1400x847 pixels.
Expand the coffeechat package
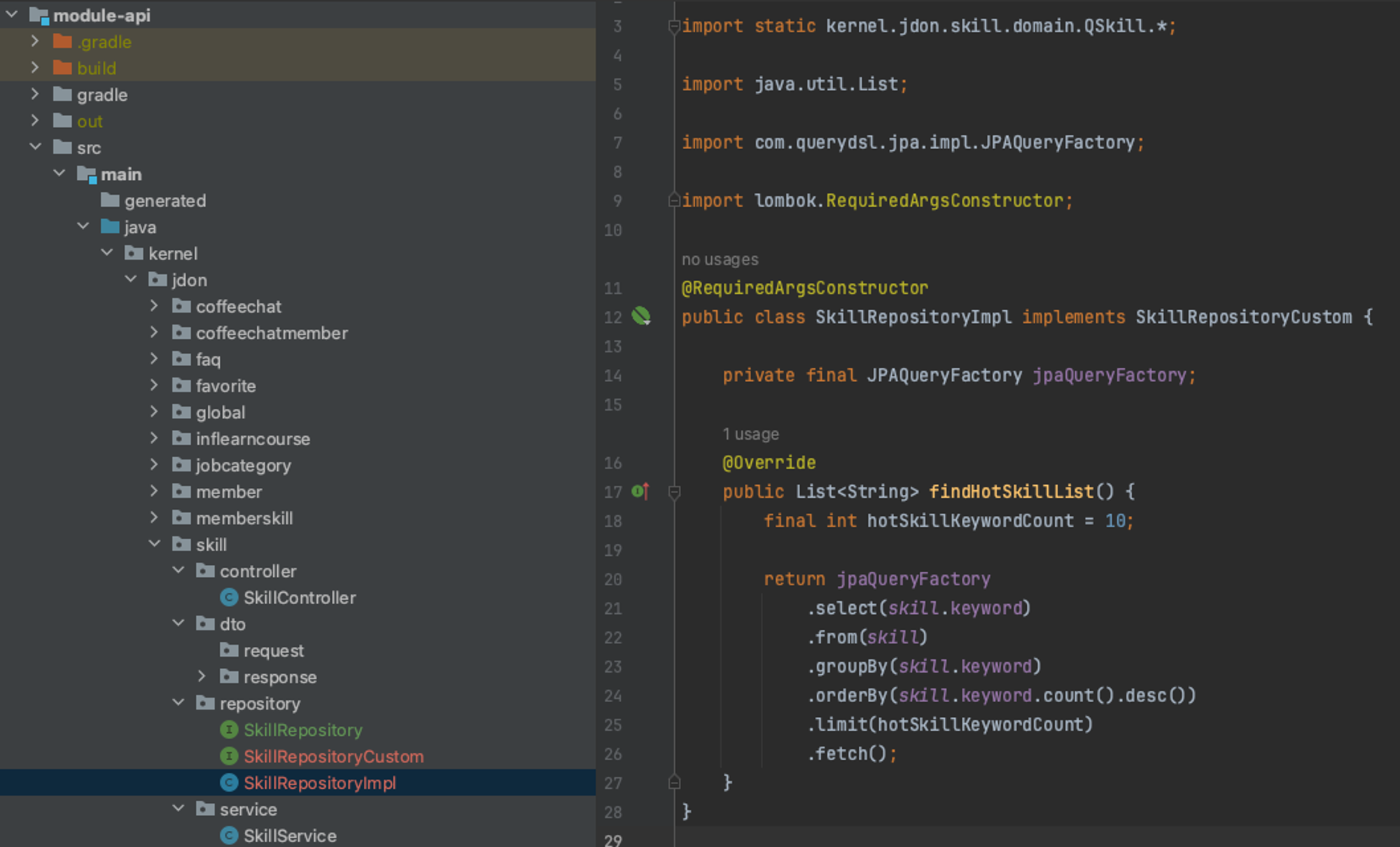[x=155, y=306]
